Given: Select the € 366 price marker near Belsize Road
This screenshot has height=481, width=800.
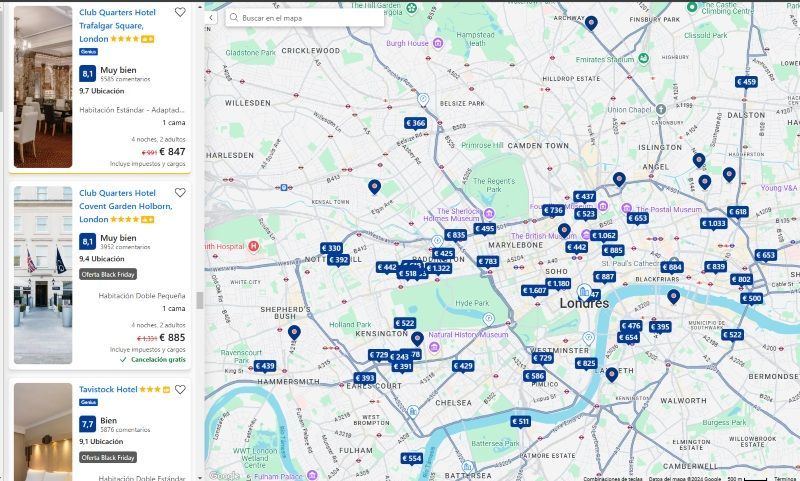Looking at the screenshot, I should click(x=416, y=123).
